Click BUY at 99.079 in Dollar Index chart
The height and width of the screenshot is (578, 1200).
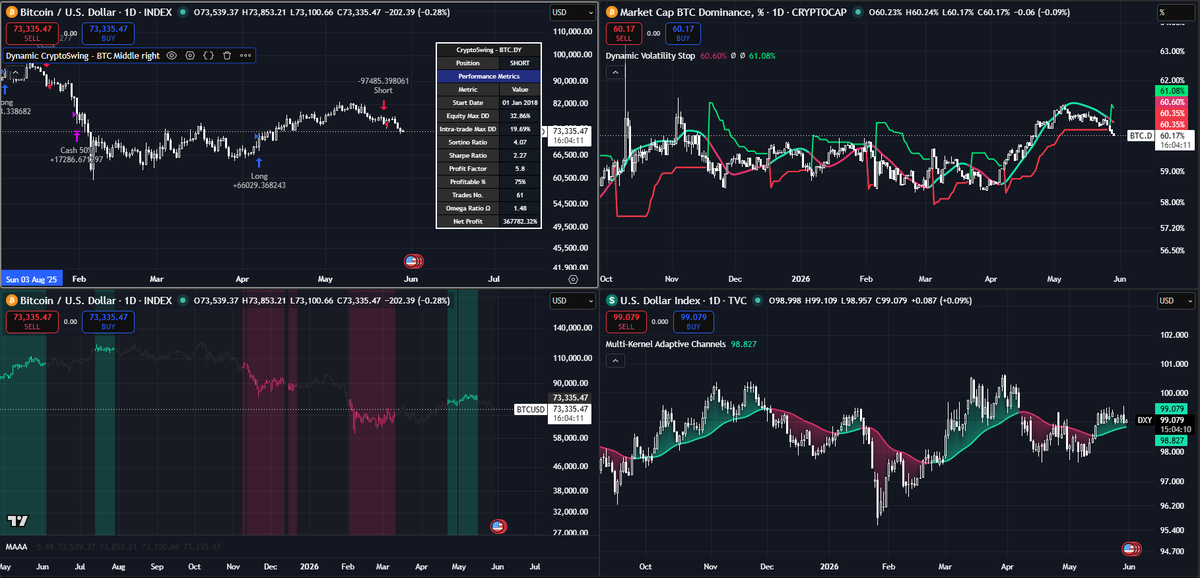[693, 320]
